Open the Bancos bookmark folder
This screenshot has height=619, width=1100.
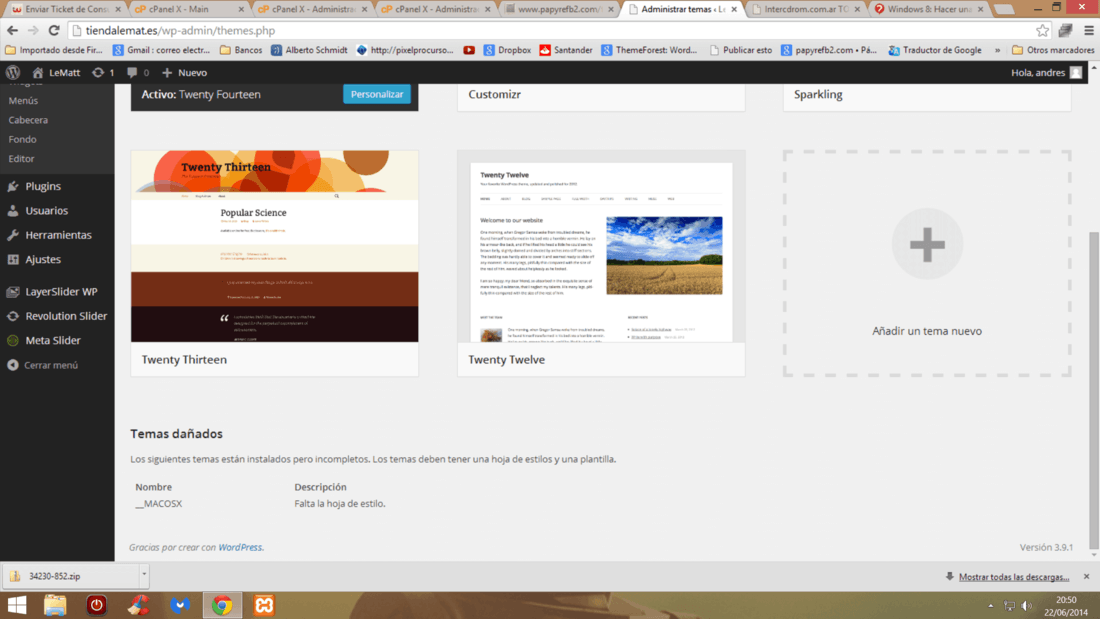(241, 50)
